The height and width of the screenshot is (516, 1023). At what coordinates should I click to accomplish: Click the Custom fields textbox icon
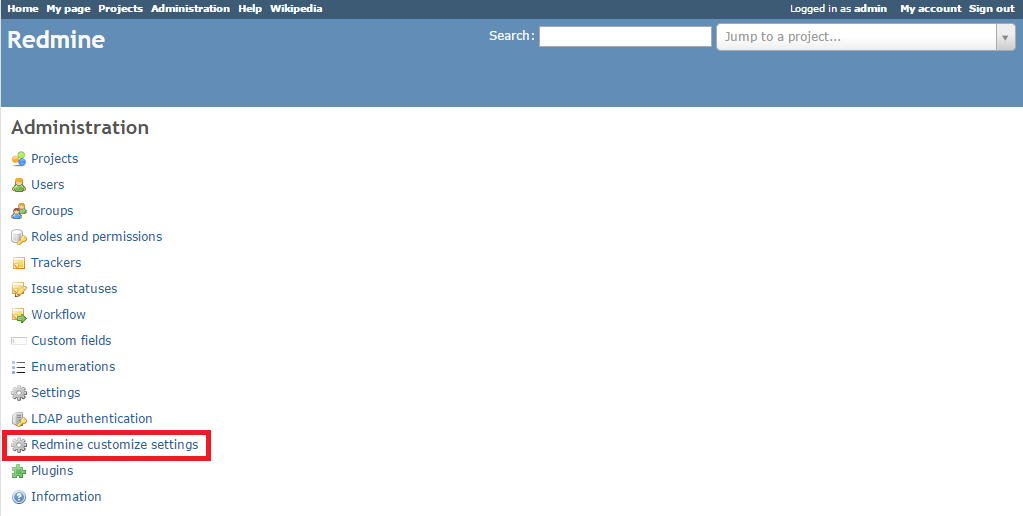click(19, 341)
